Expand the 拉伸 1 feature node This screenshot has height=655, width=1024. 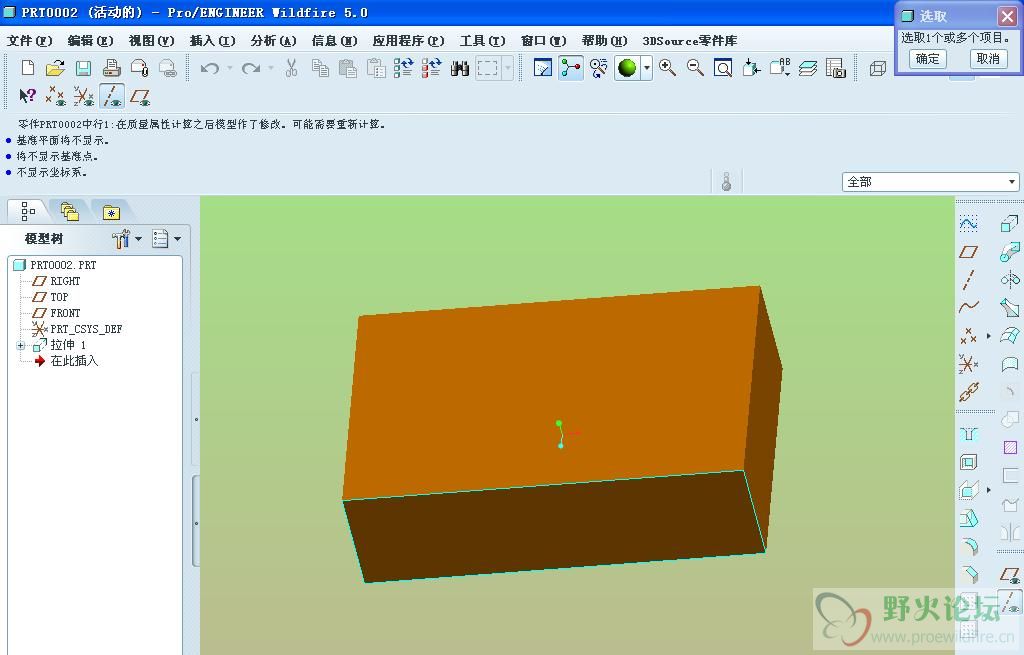(x=21, y=345)
